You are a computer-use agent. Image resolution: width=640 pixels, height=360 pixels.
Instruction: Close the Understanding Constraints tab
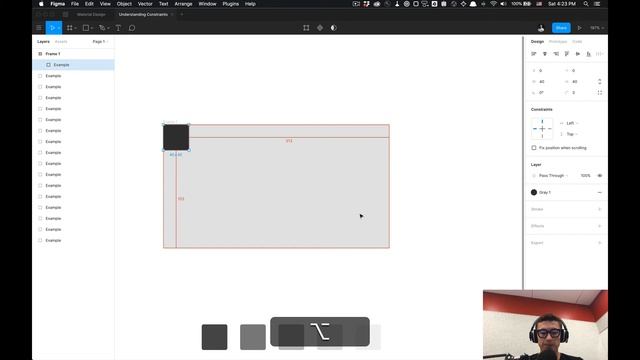pyautogui.click(x=172, y=14)
